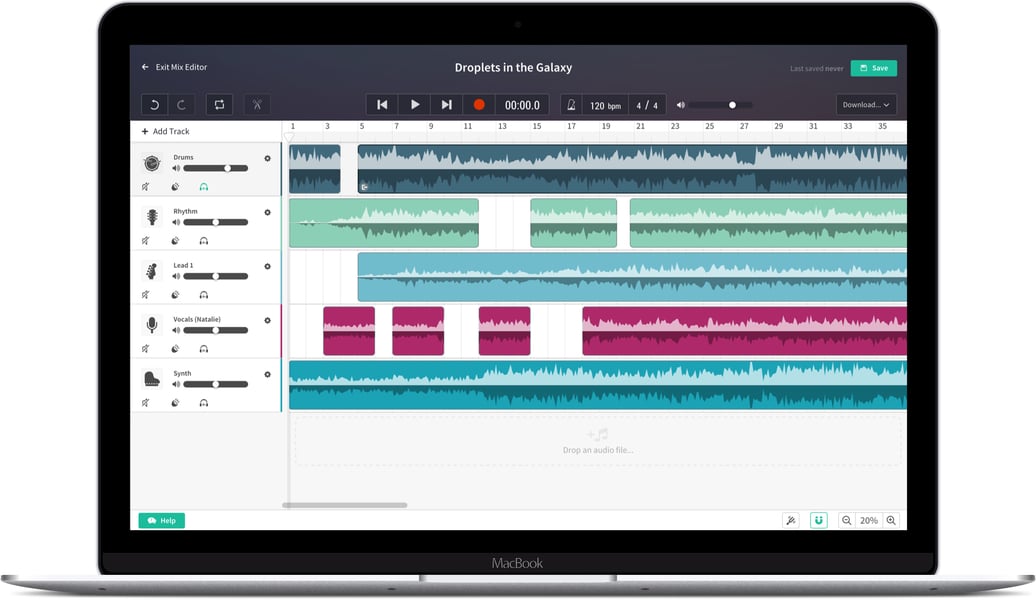Viewport: 1036px width, 600px height.
Task: Open the Drums track settings gear
Action: [268, 159]
